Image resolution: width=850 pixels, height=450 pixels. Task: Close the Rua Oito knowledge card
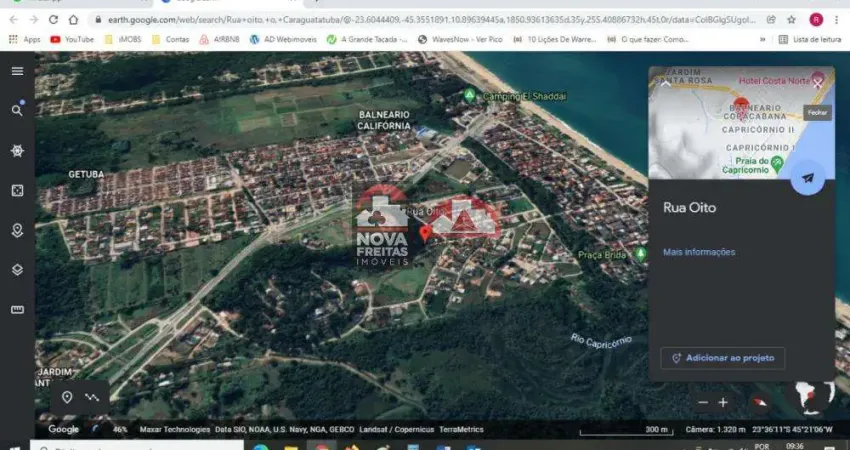(x=817, y=85)
